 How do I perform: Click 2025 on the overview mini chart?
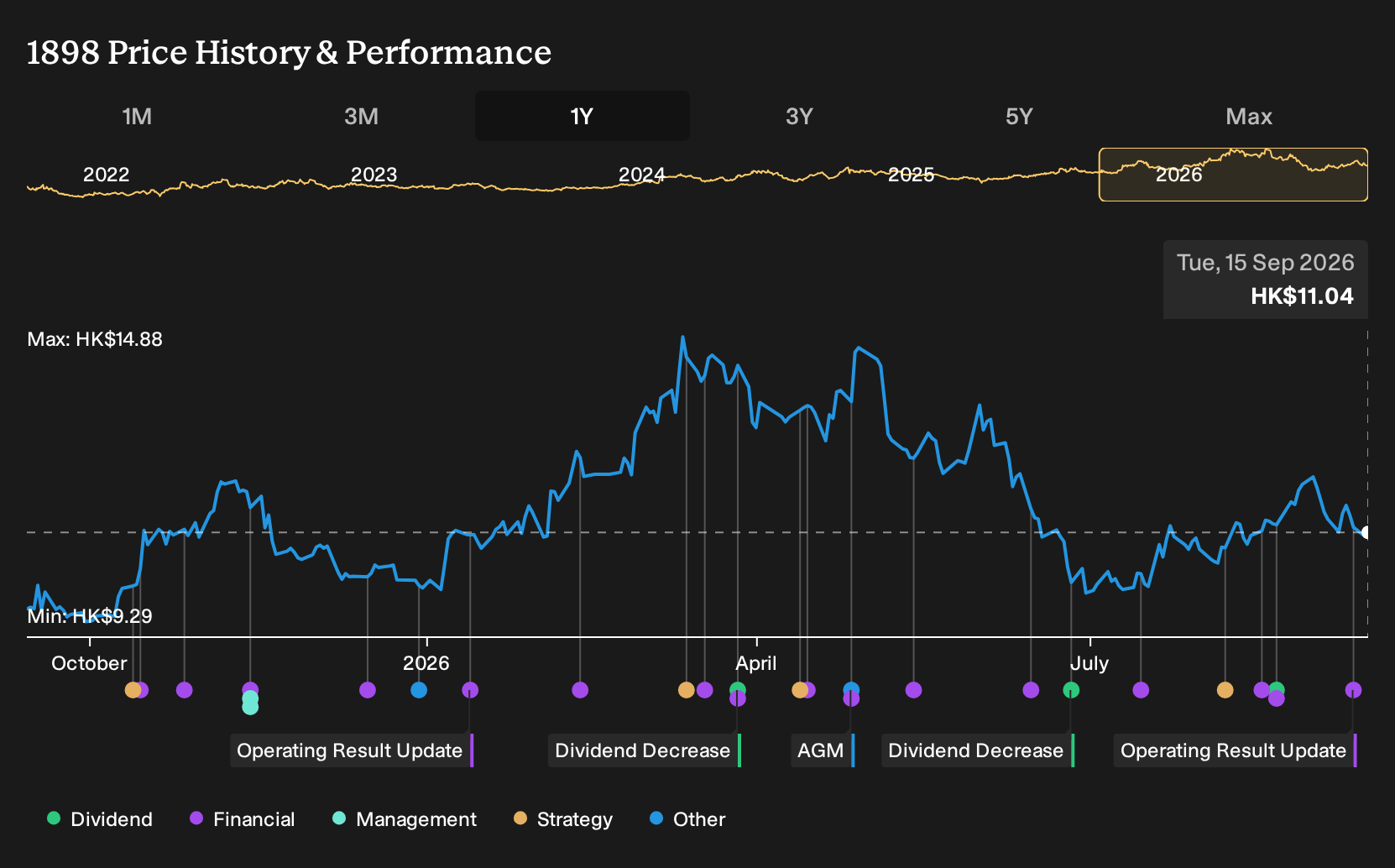(x=911, y=175)
